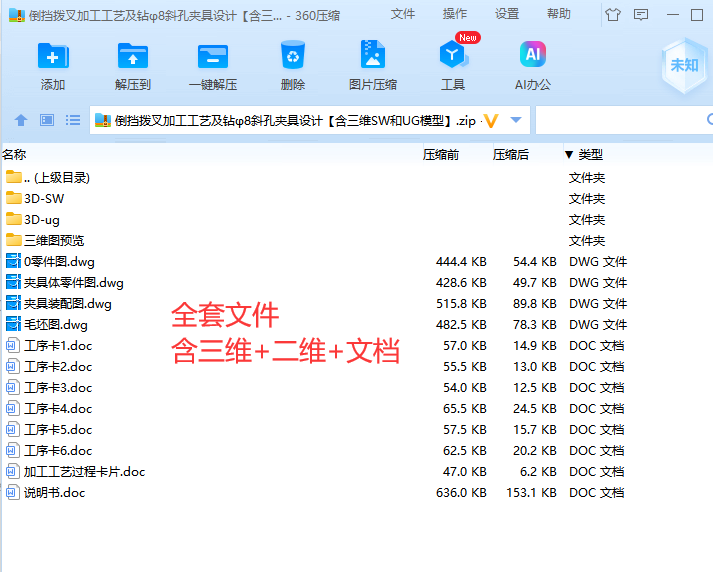Open the 图片压缩 image compression tool
713x572 pixels.
372,55
